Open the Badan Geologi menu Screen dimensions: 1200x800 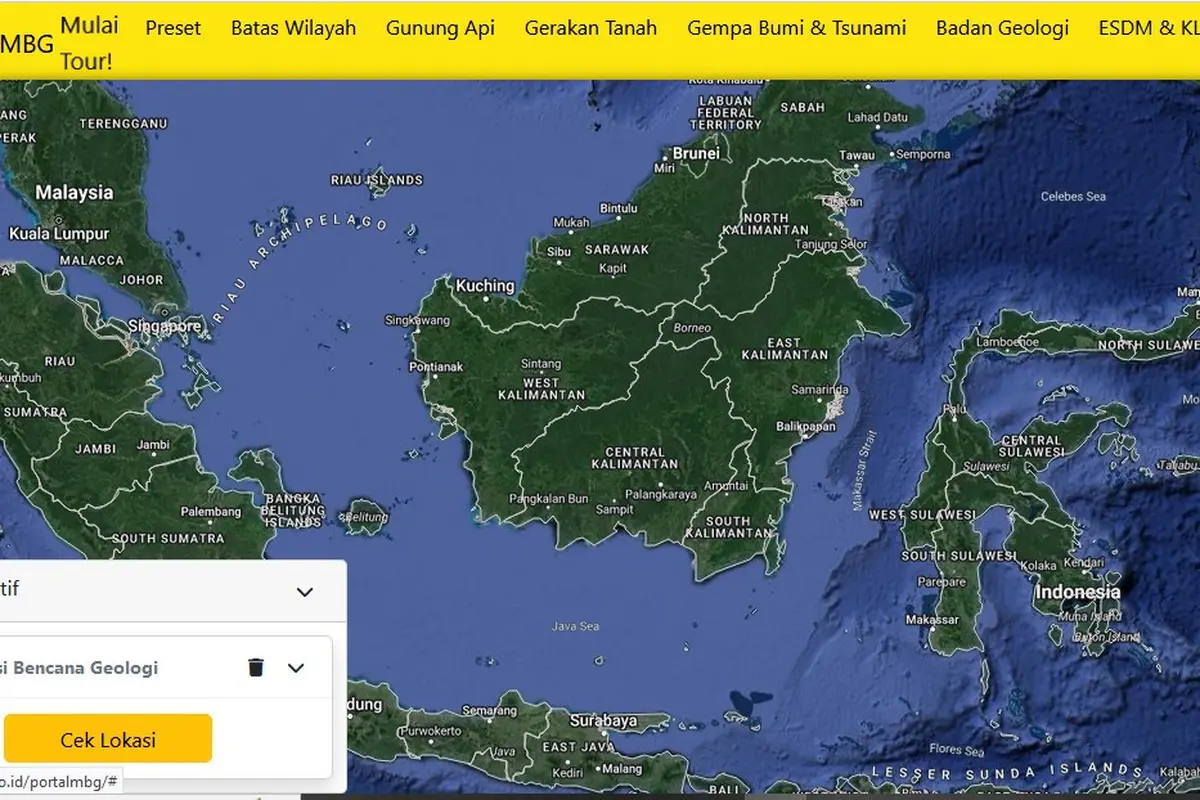pos(1002,28)
